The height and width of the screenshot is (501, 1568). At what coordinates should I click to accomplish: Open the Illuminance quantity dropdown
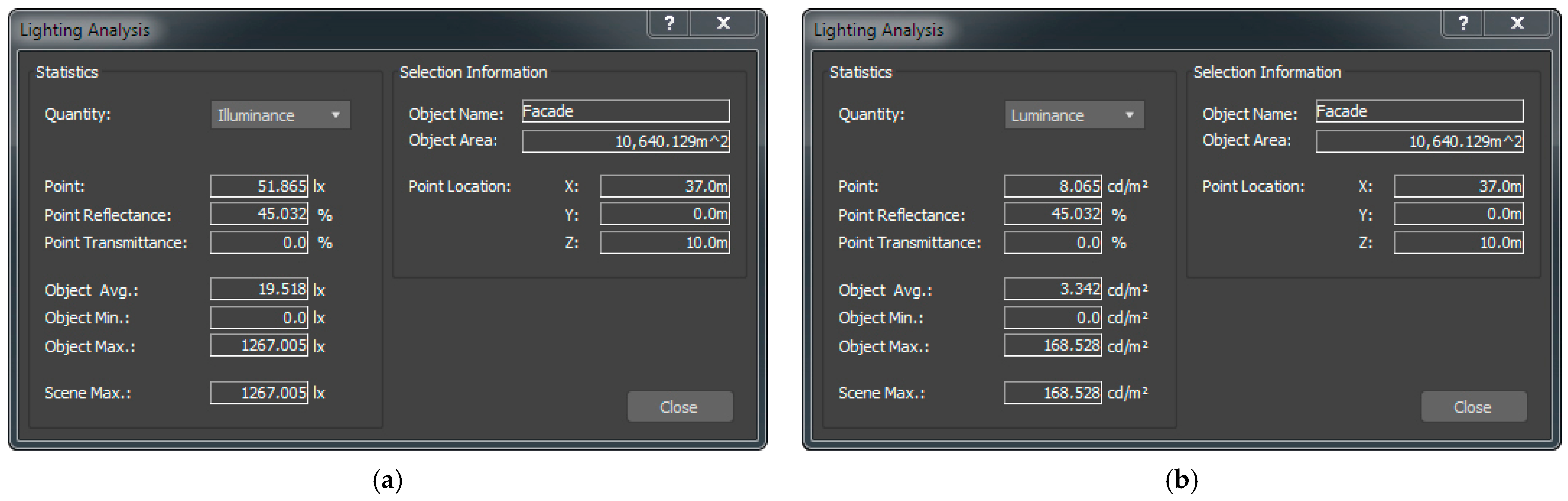pyautogui.click(x=281, y=115)
